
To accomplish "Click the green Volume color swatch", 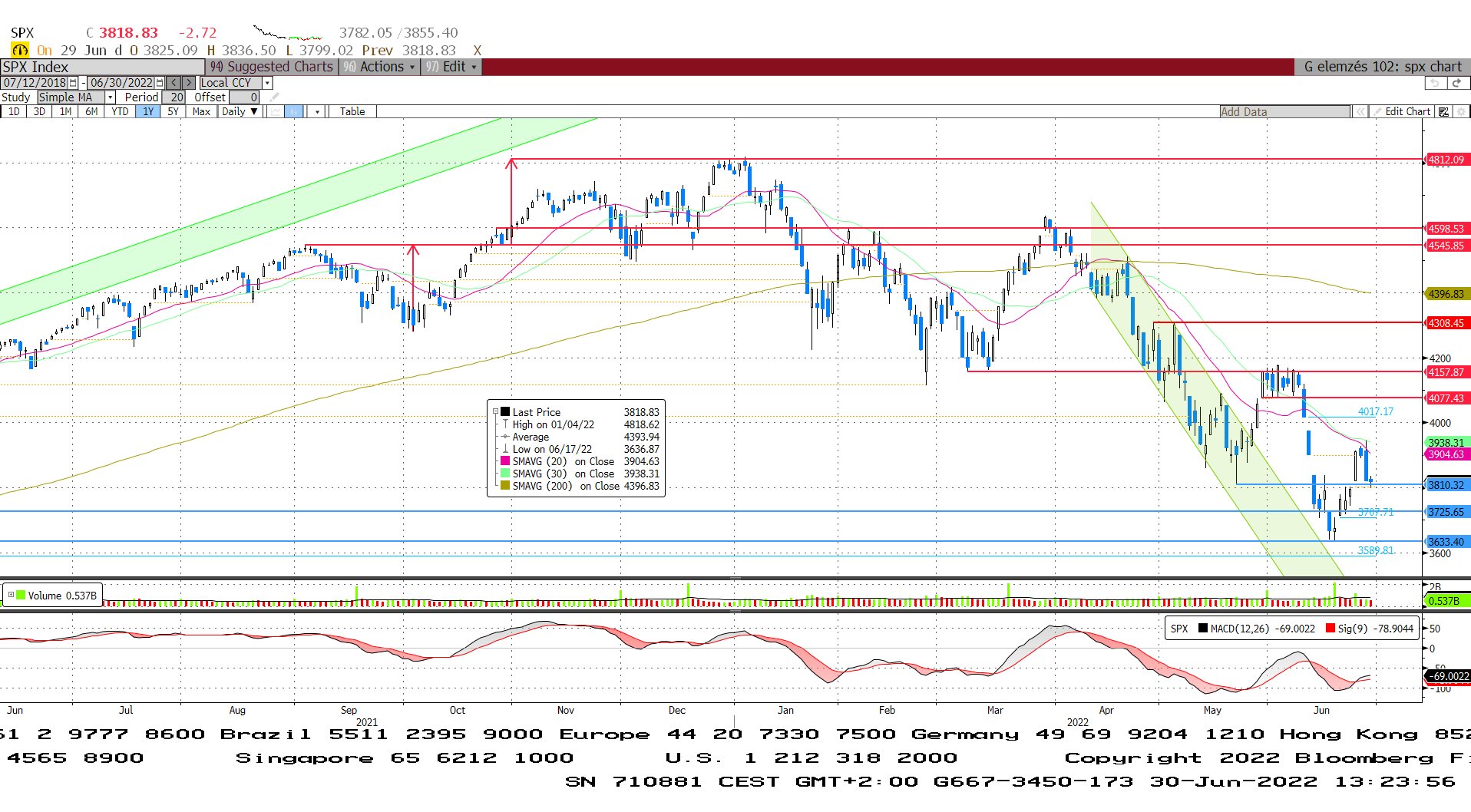I will click(x=21, y=595).
